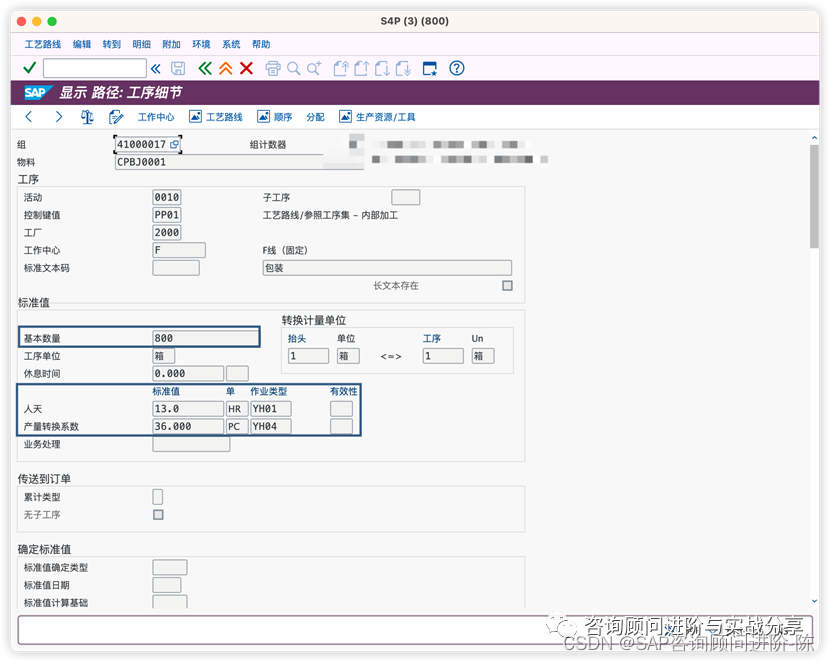The width and height of the screenshot is (830, 662).
Task: Open the 工艺路线 menu
Action: tap(43, 44)
